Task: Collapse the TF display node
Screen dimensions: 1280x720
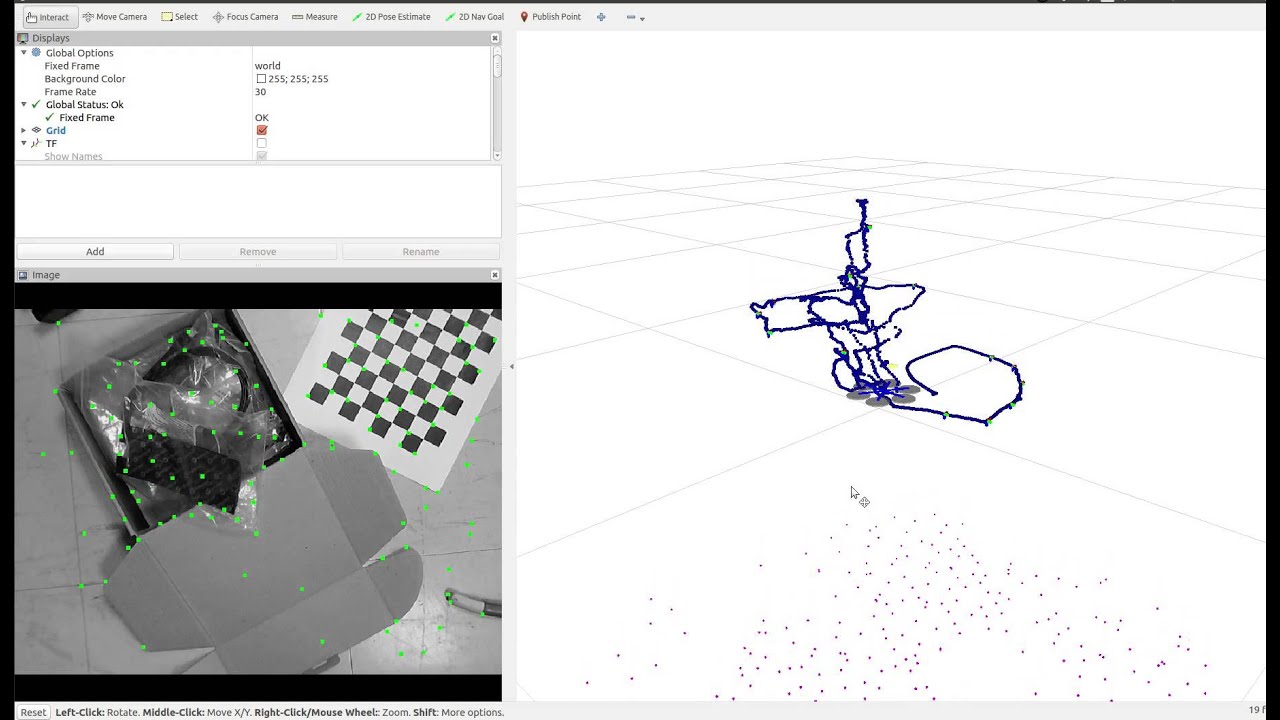Action: 24,144
